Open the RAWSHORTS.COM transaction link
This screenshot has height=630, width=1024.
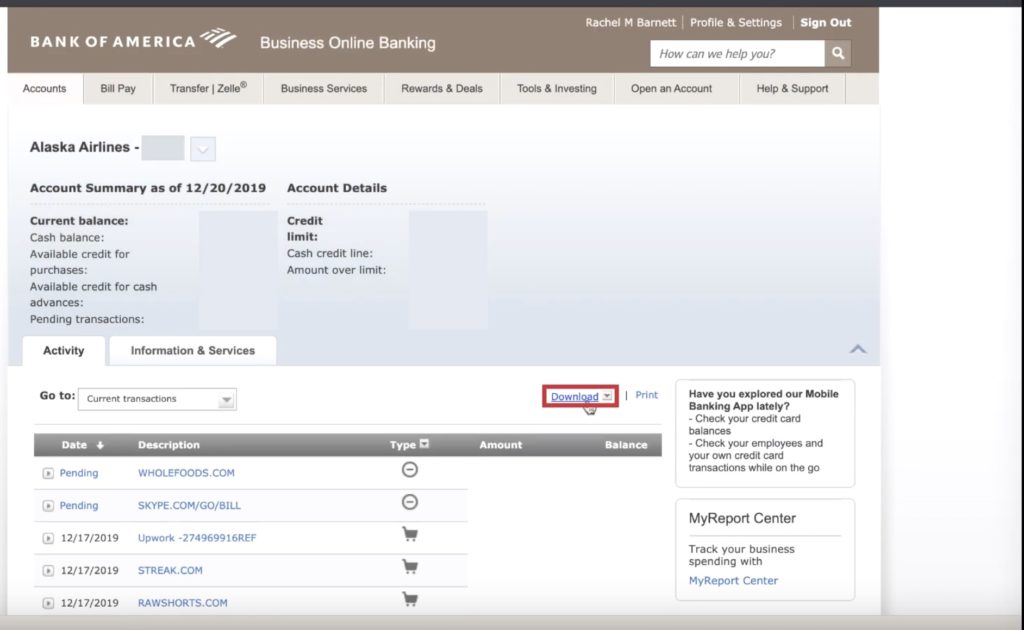182,603
